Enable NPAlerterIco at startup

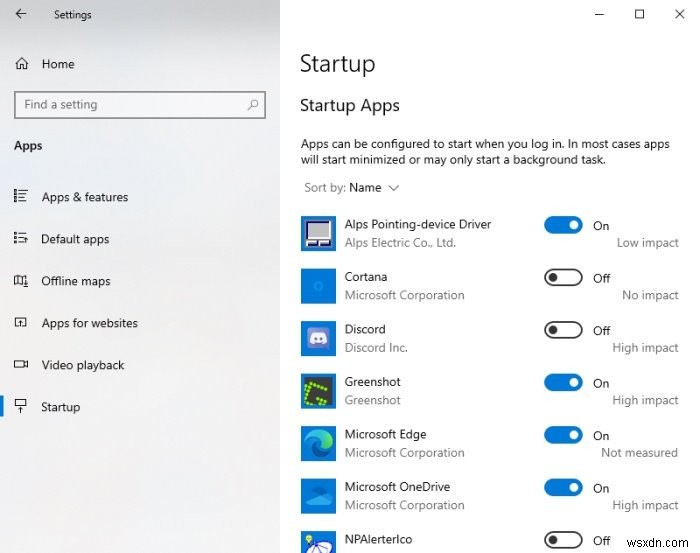(x=563, y=540)
